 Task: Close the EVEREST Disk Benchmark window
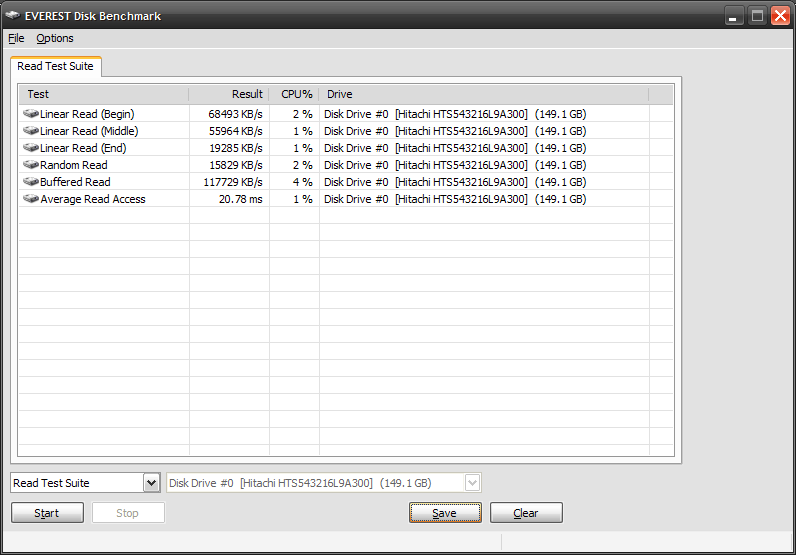coord(781,16)
